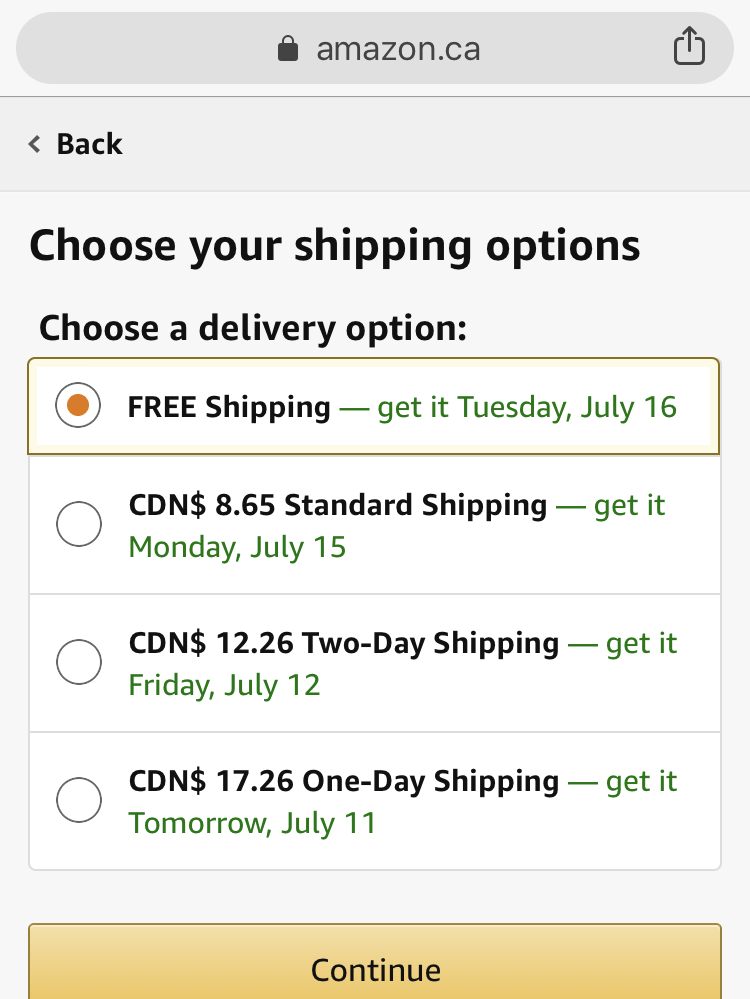Screen dimensions: 750x999
Task: Click the "FREE Shipping" option label
Action: pyautogui.click(x=229, y=407)
